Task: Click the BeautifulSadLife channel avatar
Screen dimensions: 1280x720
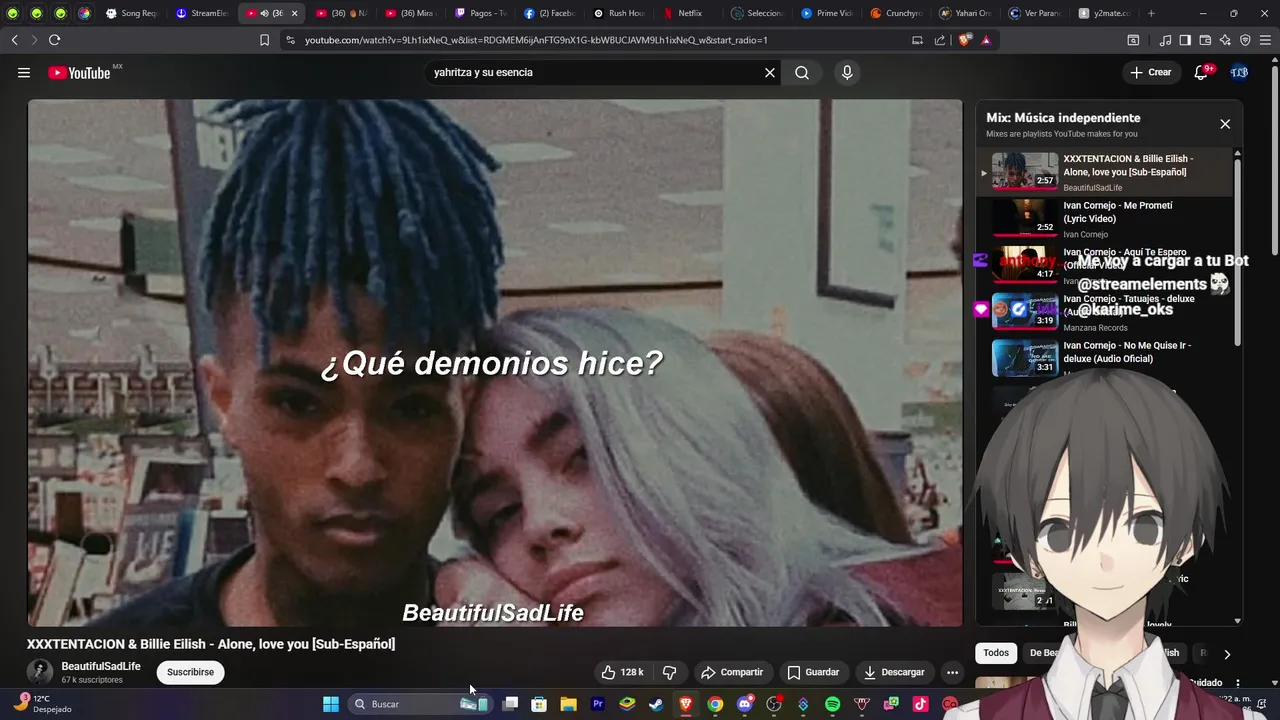Action: click(x=40, y=672)
